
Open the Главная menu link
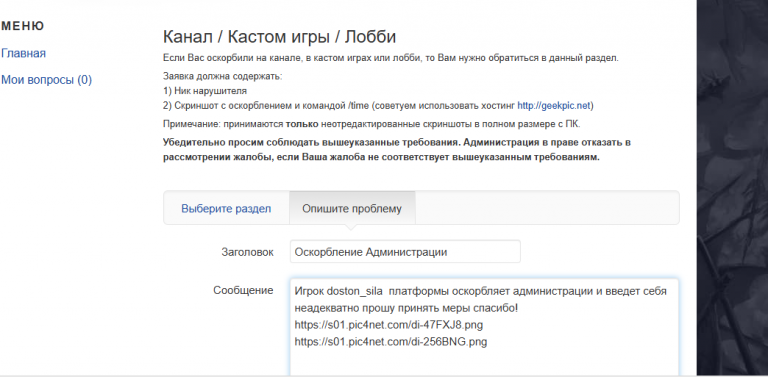tap(24, 53)
